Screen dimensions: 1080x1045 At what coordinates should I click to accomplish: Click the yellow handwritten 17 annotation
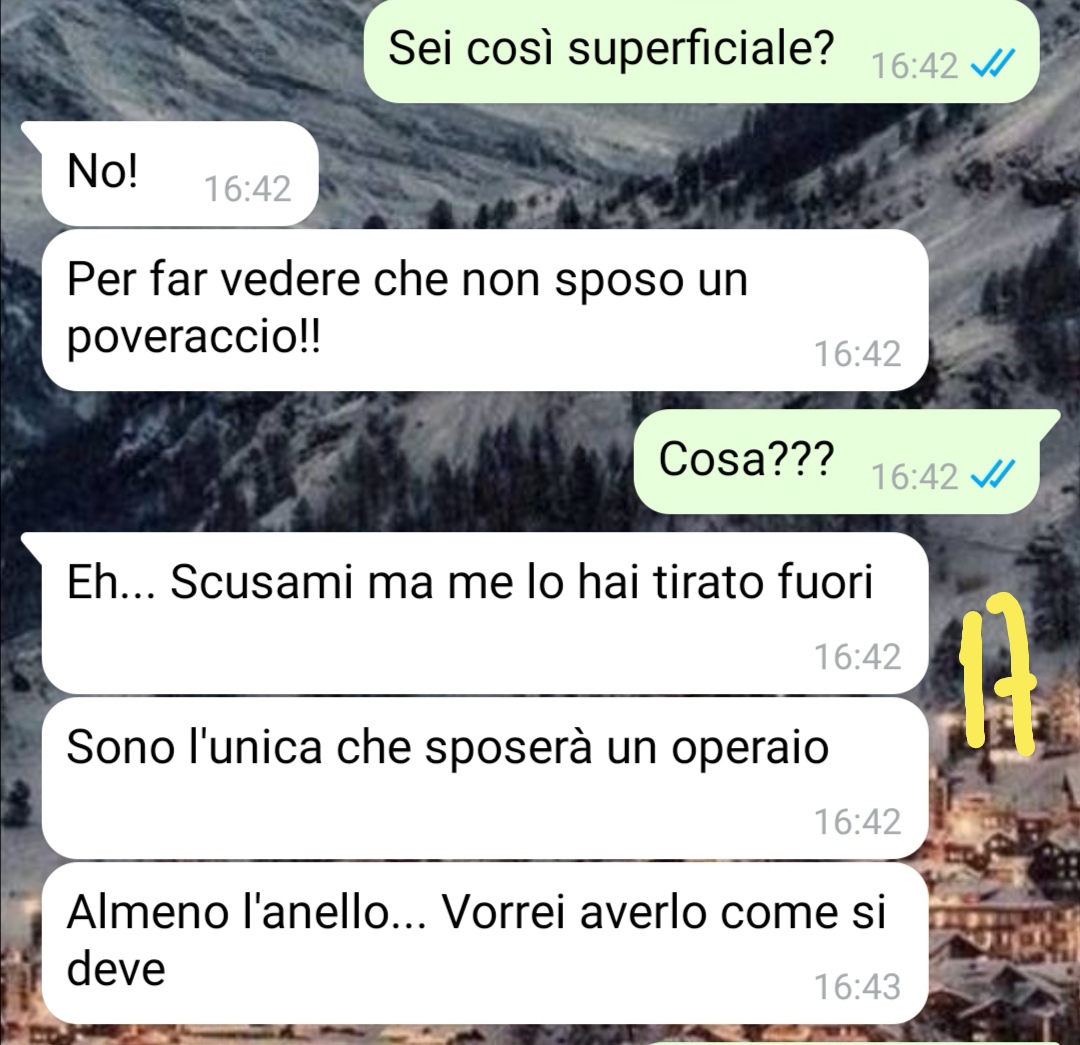997,673
